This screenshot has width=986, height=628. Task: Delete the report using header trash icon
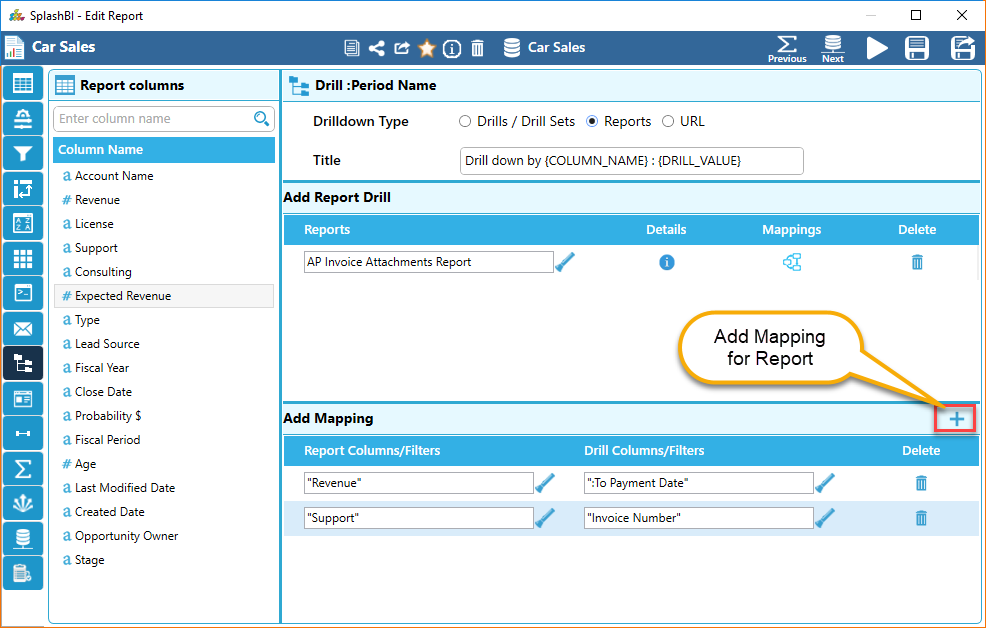[477, 48]
